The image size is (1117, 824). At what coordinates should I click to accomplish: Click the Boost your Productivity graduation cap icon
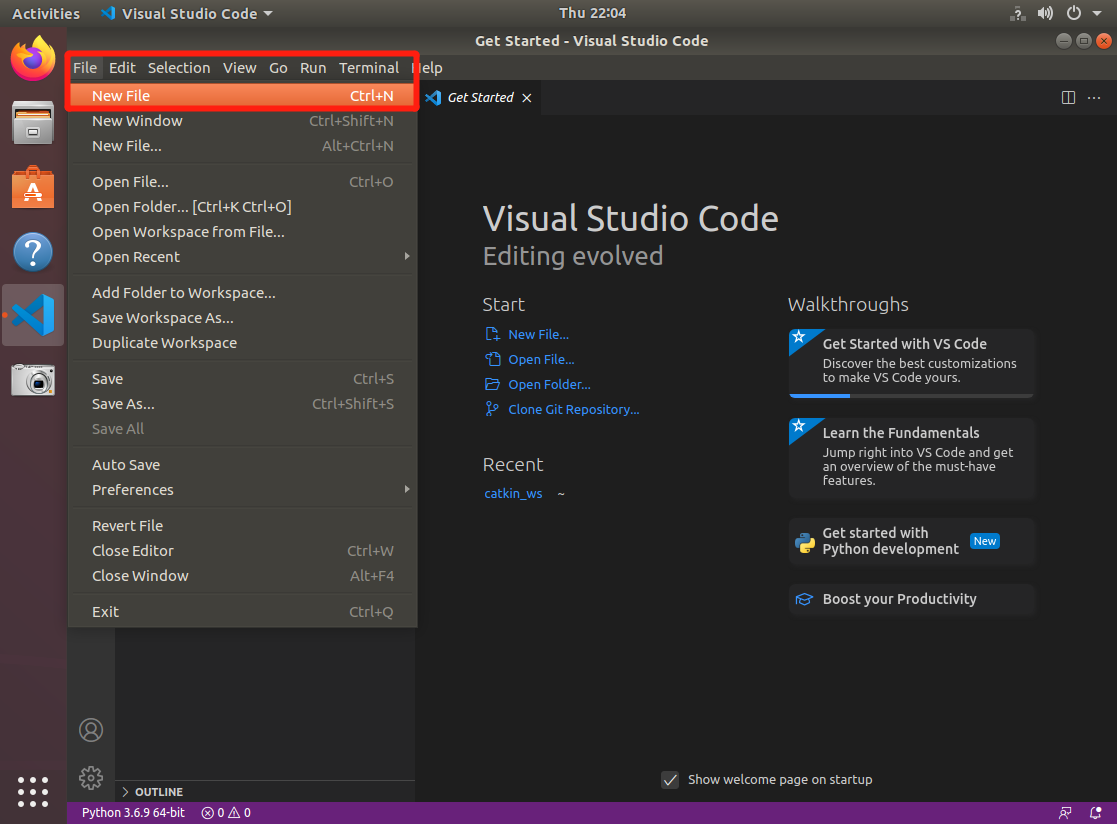[x=804, y=600]
